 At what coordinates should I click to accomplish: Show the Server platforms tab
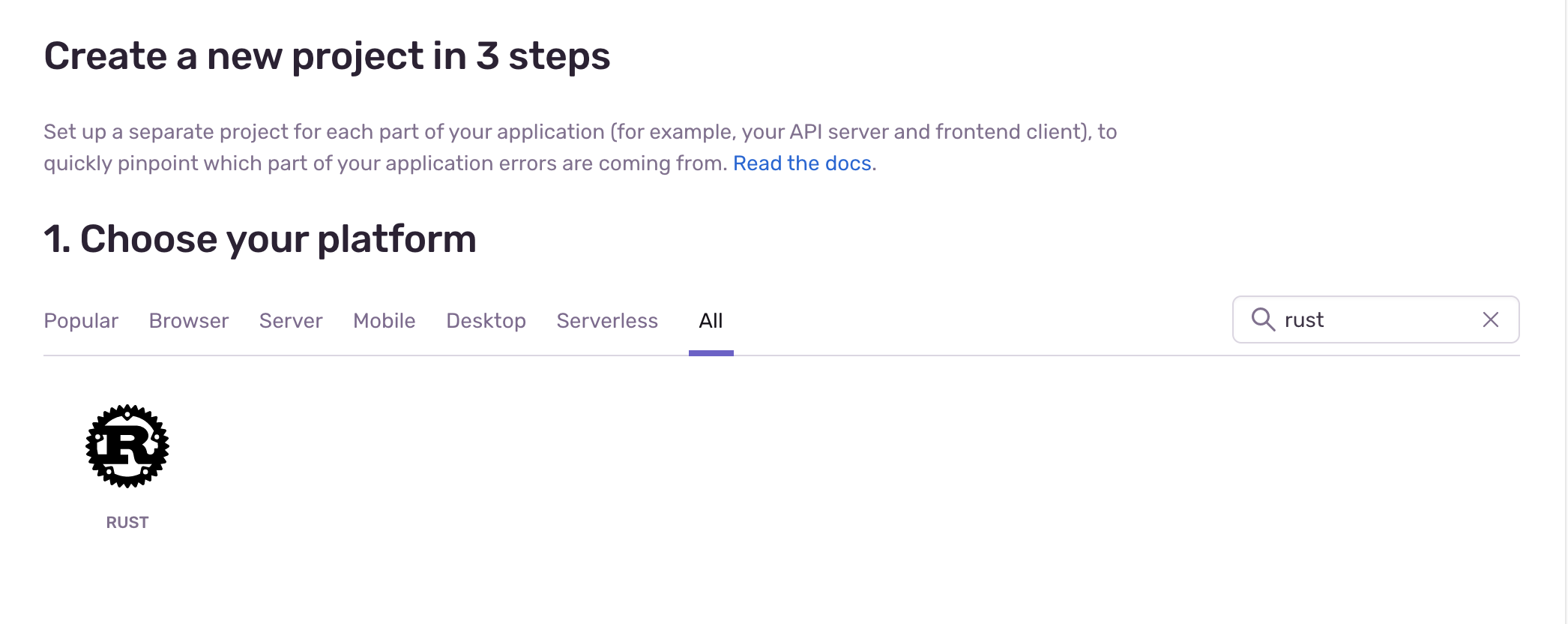[x=291, y=321]
